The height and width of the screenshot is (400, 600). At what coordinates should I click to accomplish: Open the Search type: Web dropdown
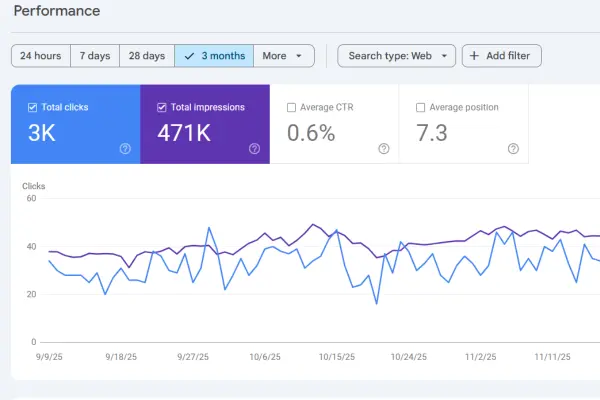pyautogui.click(x=396, y=56)
